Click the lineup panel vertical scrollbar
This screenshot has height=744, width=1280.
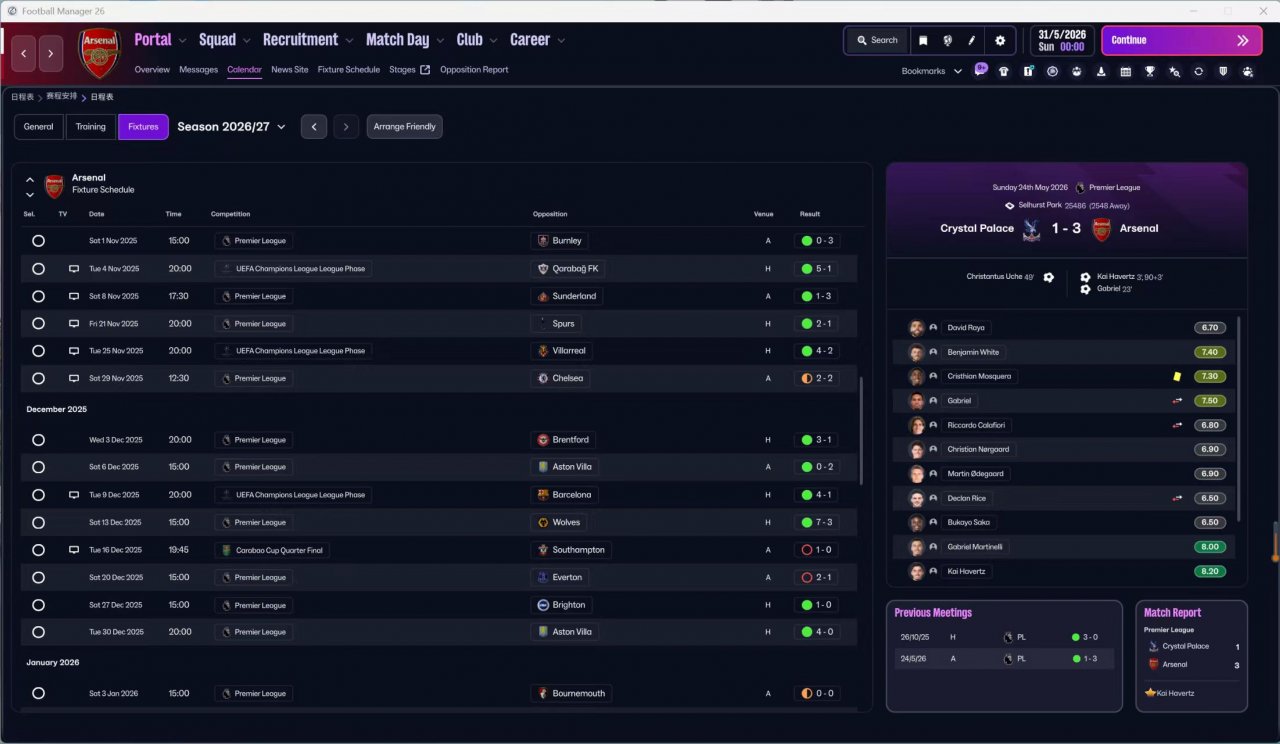point(1239,418)
